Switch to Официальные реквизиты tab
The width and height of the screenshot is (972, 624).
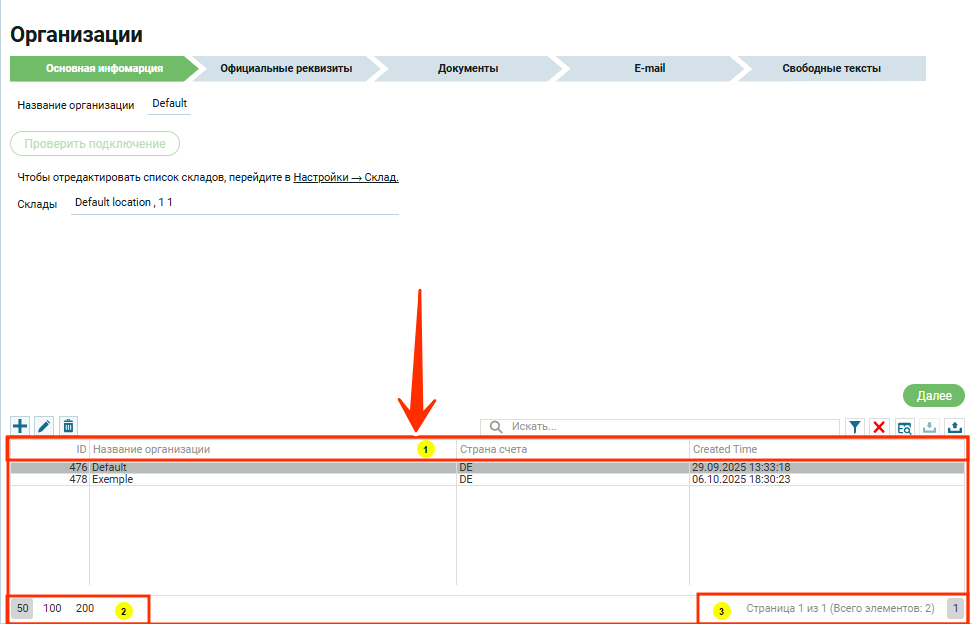(286, 69)
